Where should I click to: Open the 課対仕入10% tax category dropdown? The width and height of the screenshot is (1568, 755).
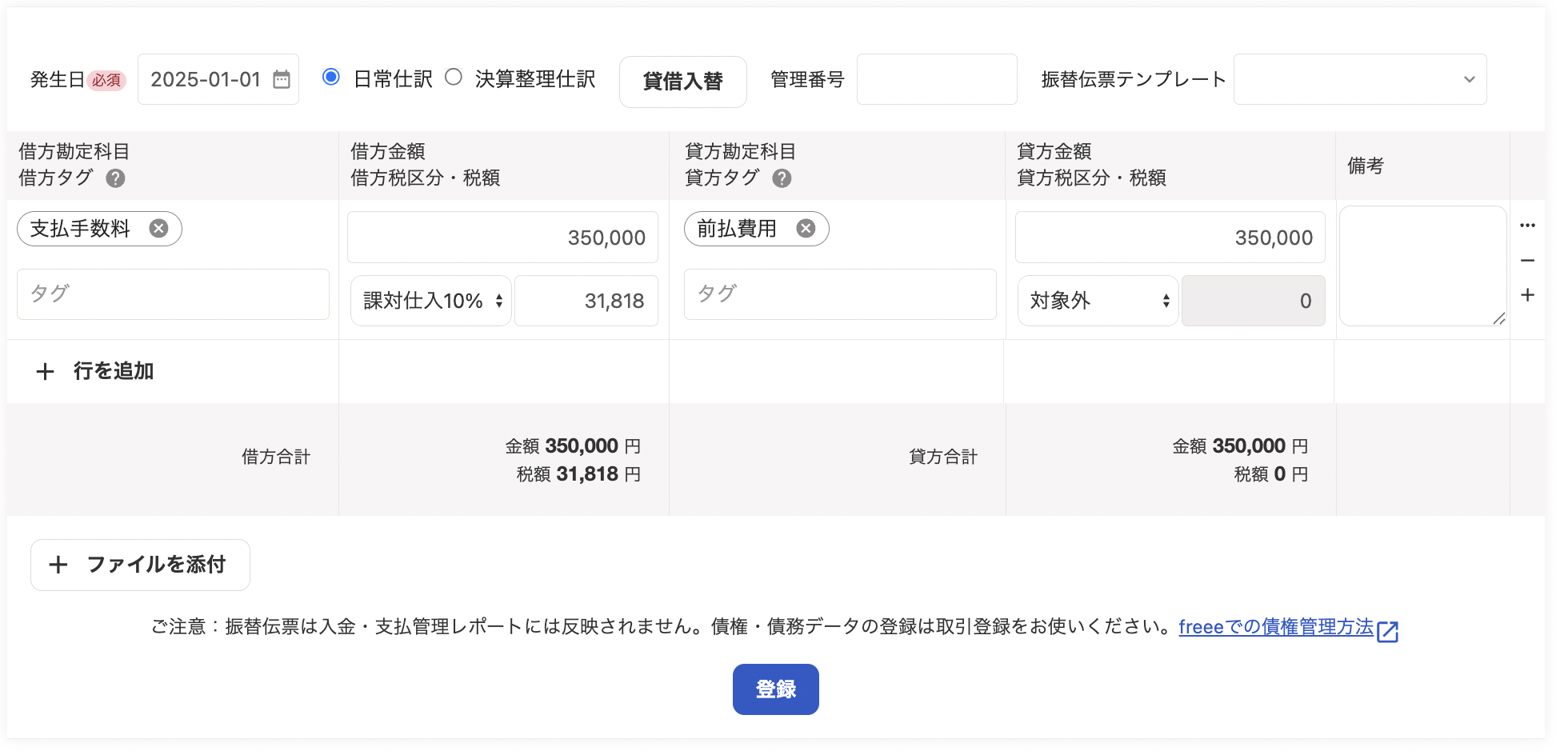[431, 301]
